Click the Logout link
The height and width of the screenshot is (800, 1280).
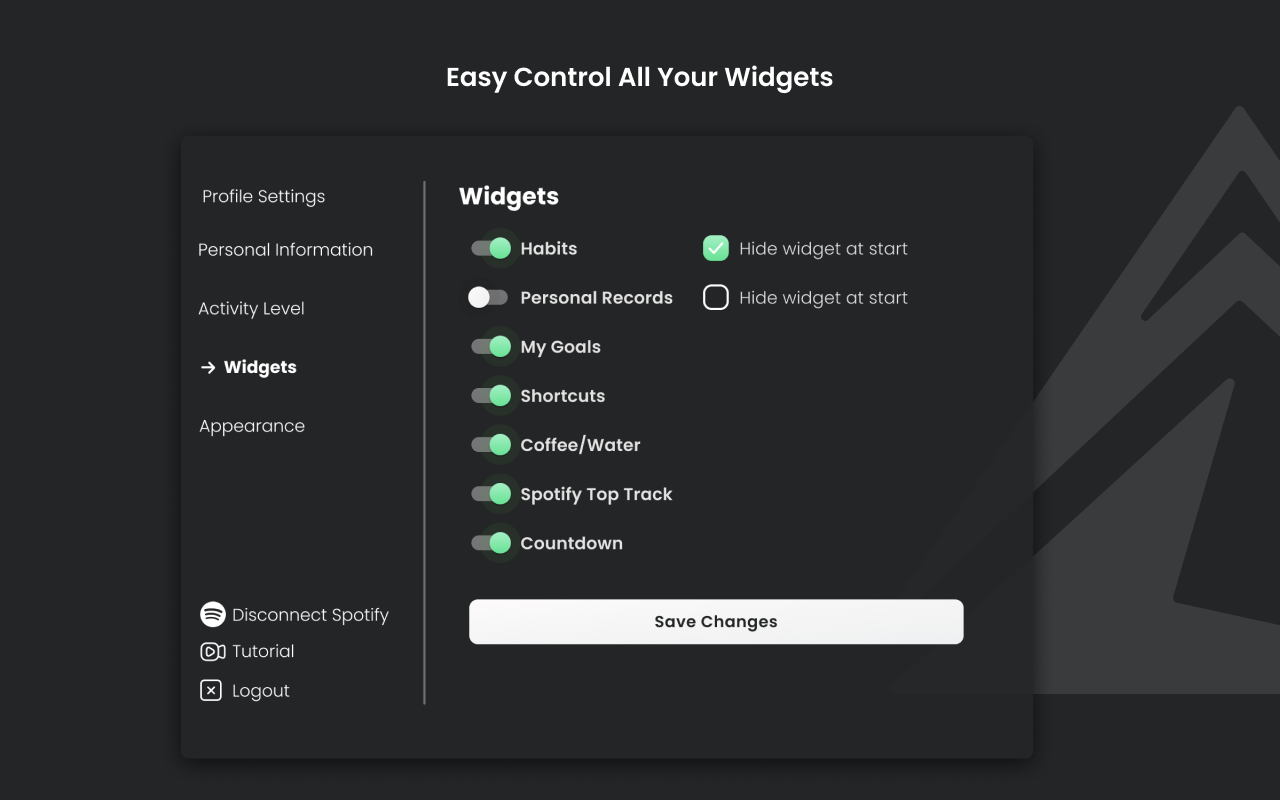tap(260, 690)
